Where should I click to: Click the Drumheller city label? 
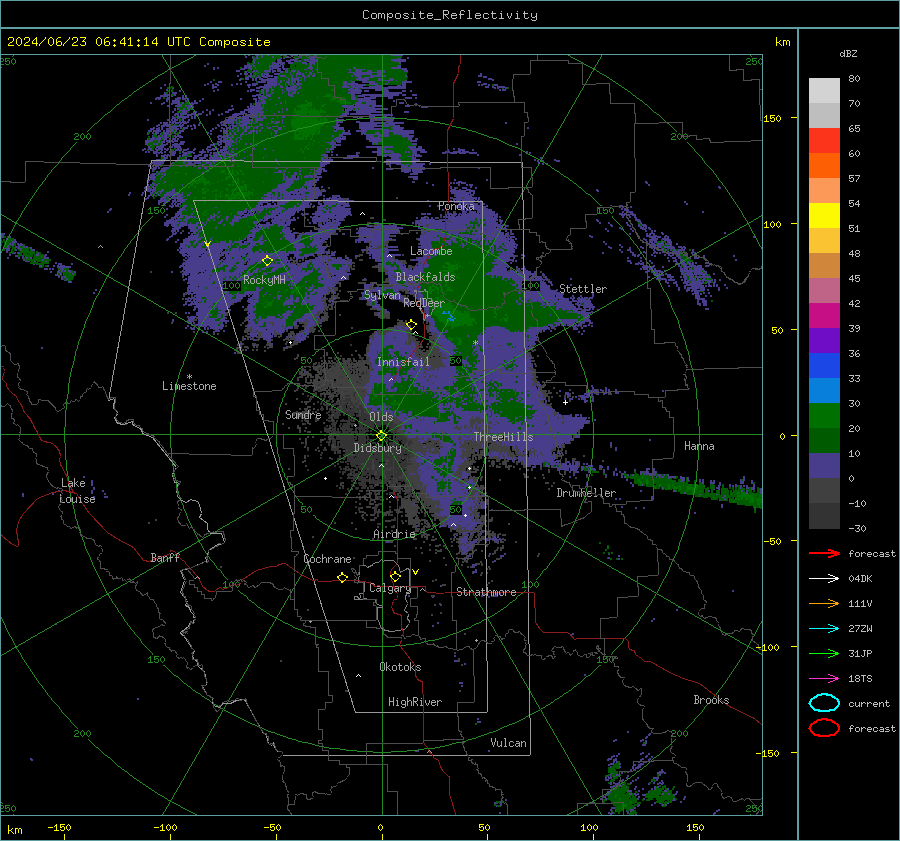[586, 493]
